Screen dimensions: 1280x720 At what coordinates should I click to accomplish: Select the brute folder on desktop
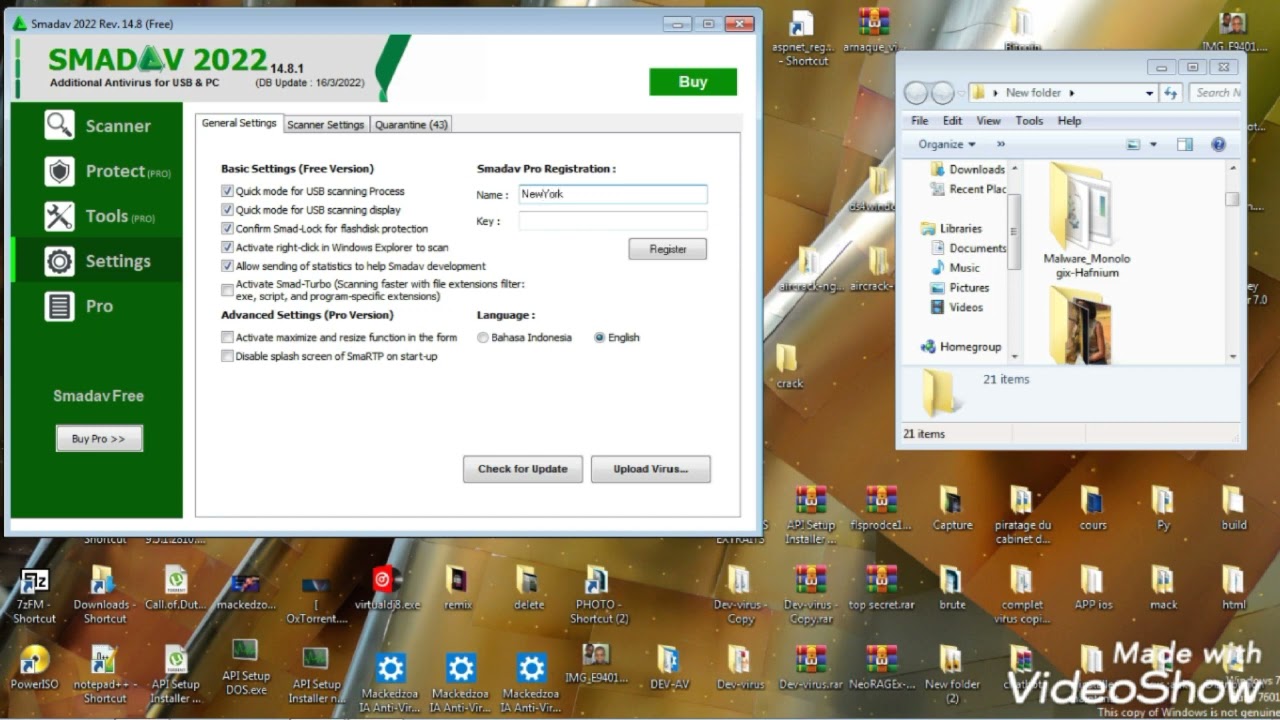click(x=952, y=589)
